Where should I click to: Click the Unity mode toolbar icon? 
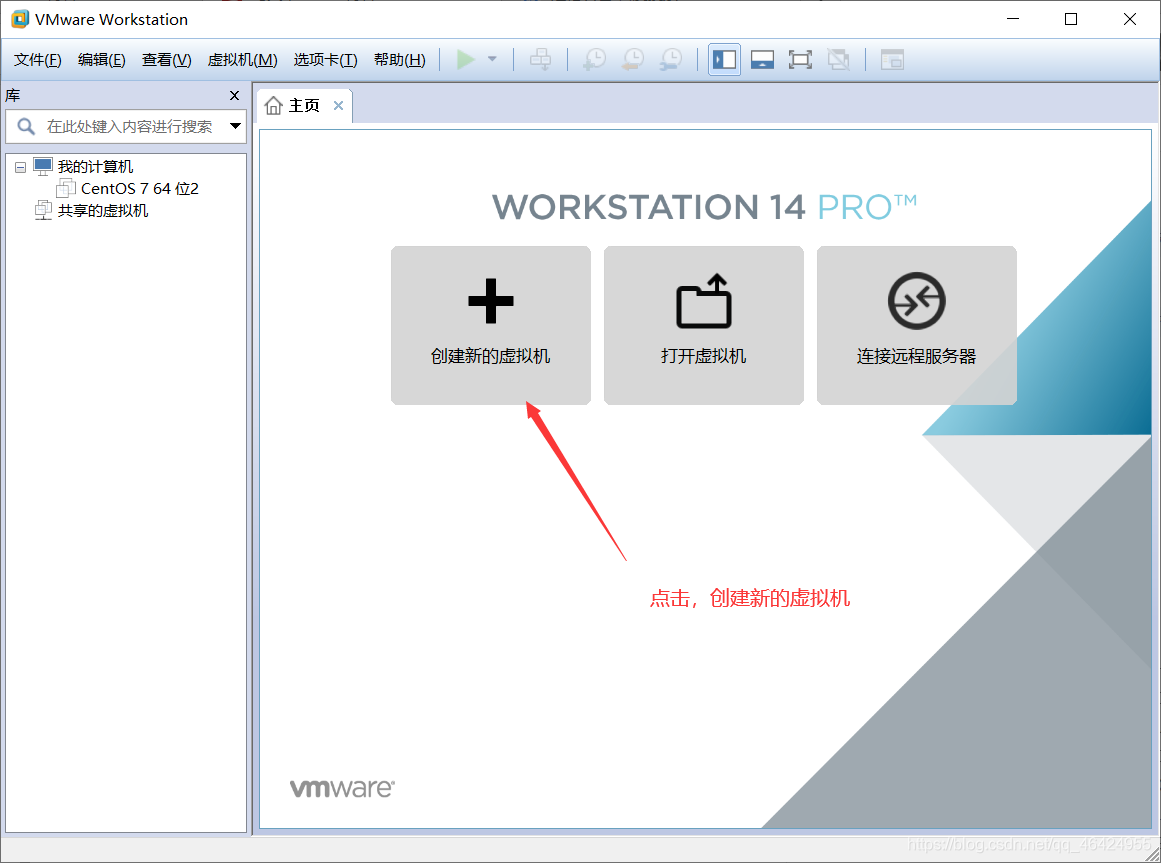(838, 59)
